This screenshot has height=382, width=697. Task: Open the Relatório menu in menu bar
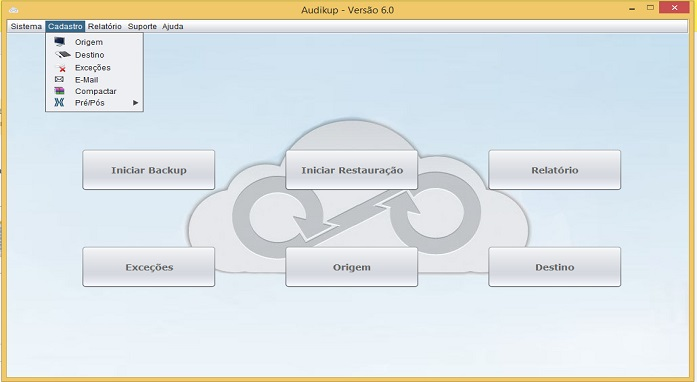(104, 26)
